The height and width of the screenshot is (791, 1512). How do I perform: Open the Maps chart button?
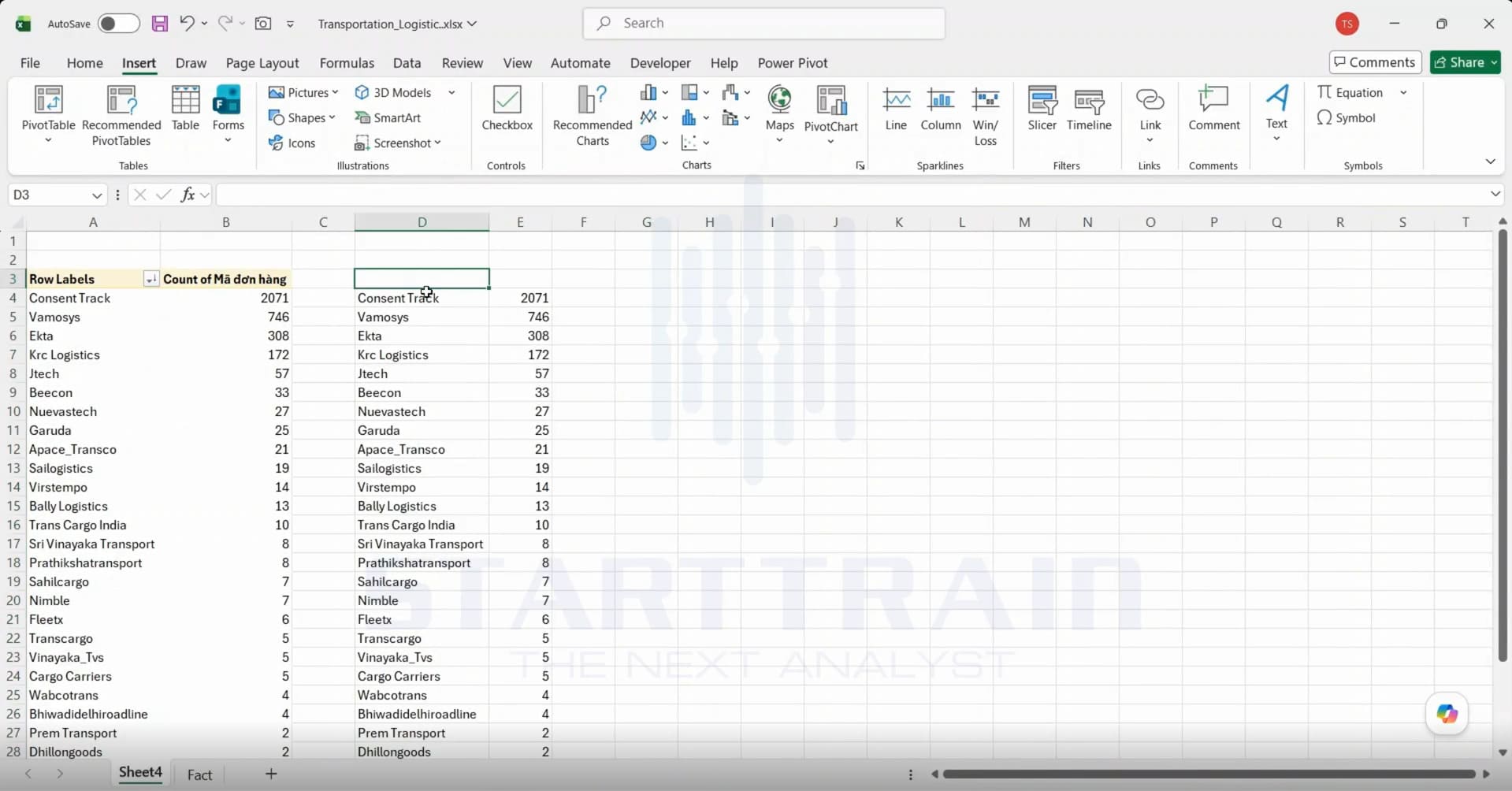point(779,114)
